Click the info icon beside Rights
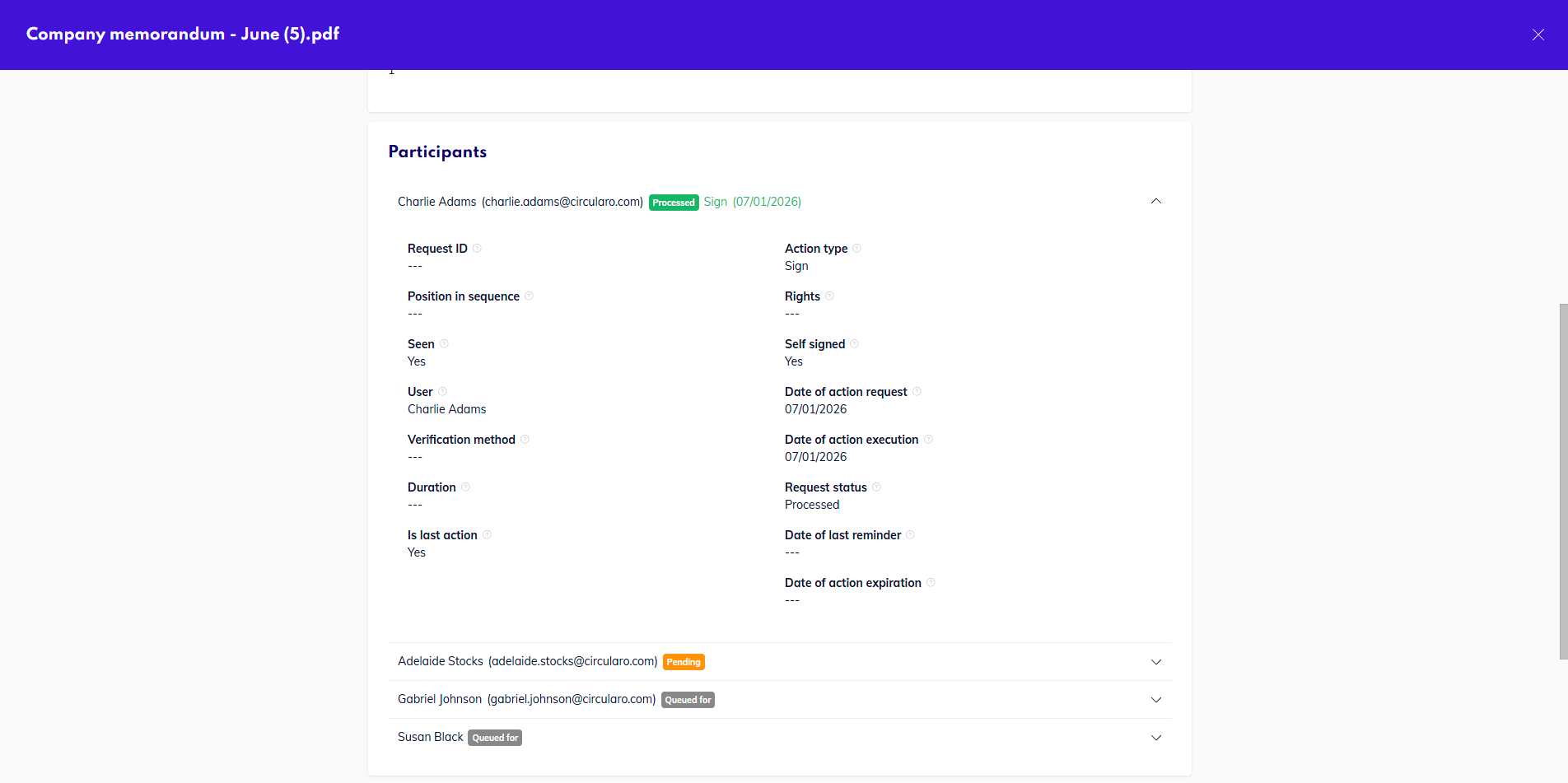This screenshot has height=783, width=1568. click(829, 296)
